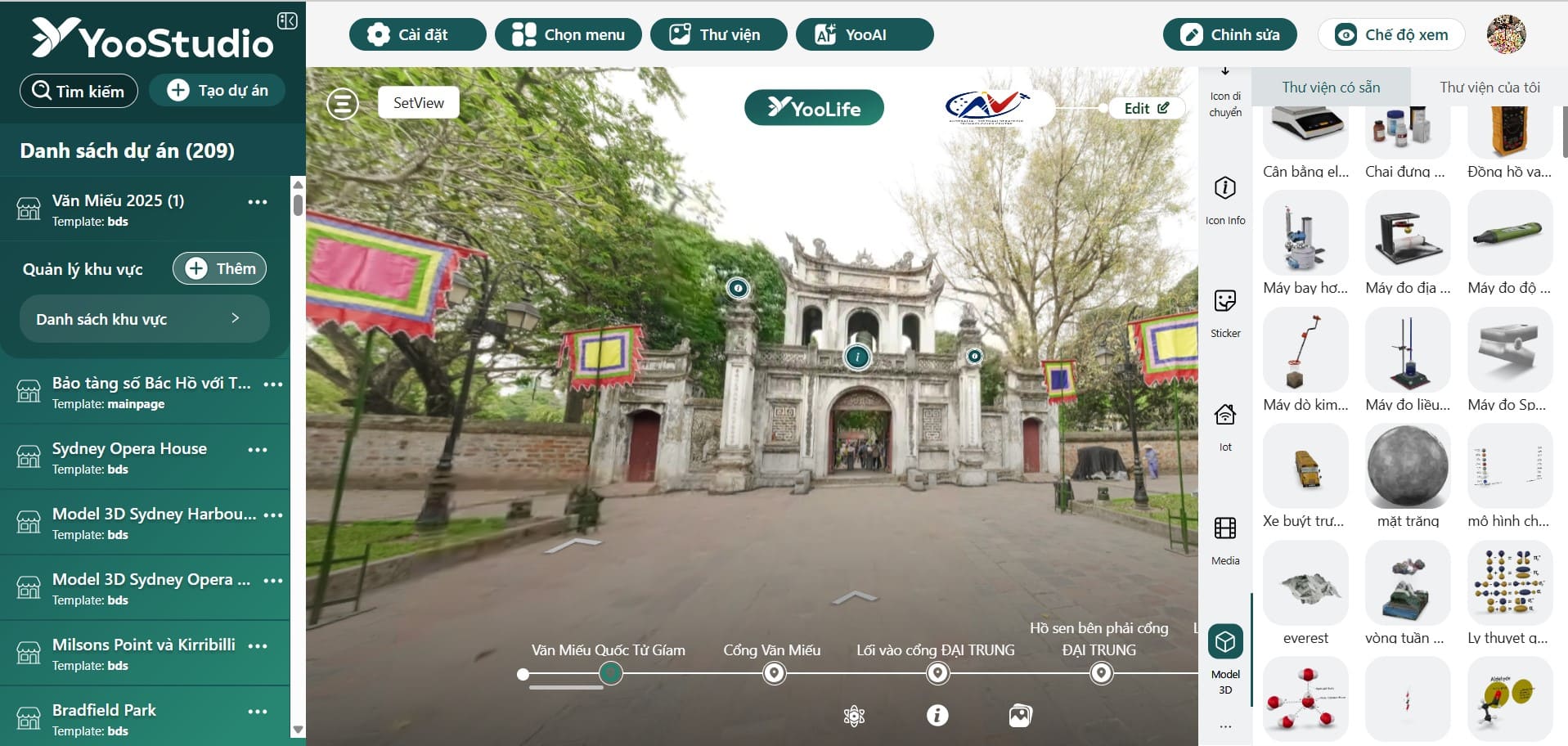Switch to Thư viện có sẵn tab
Viewport: 1568px width, 746px height.
pos(1331,88)
